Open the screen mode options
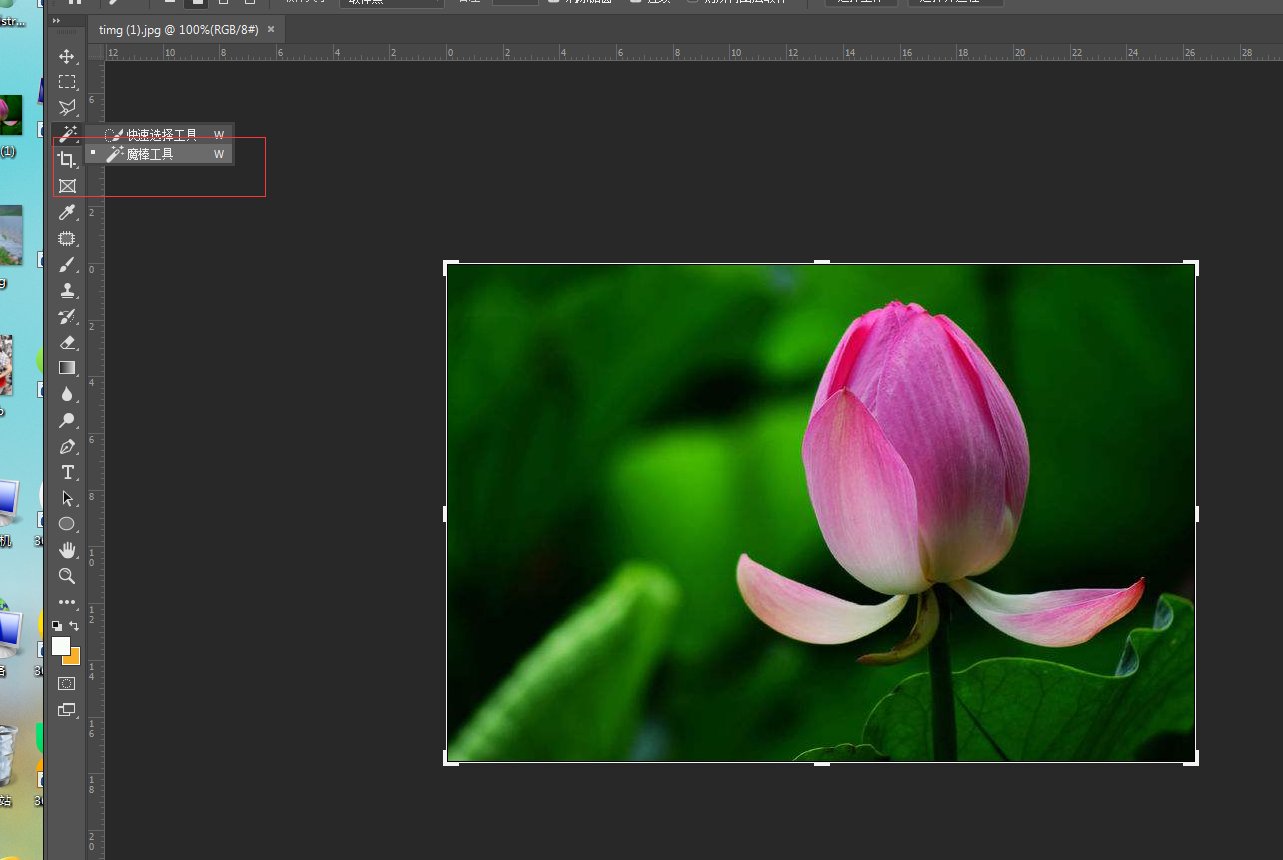Viewport: 1283px width, 860px height. coord(67,710)
